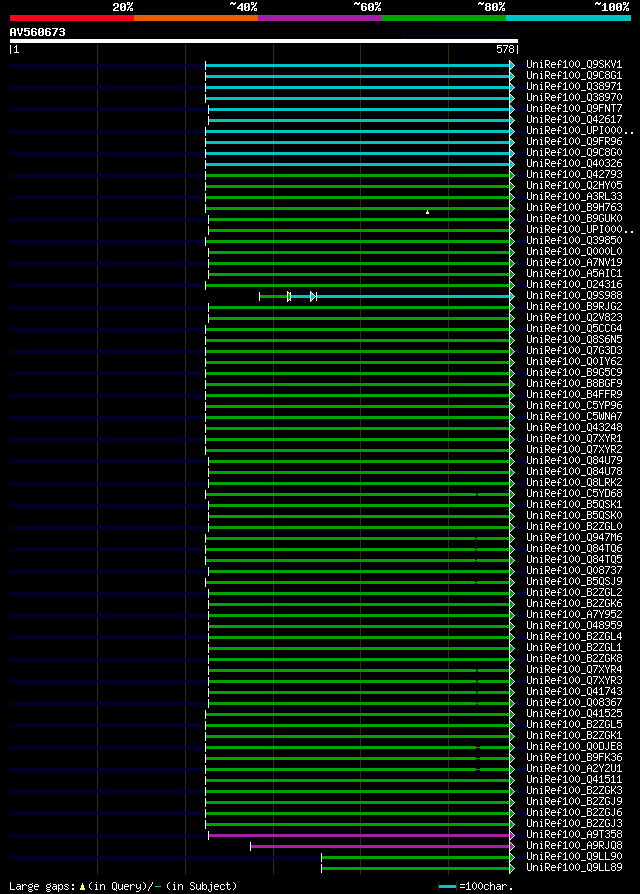The height and width of the screenshot is (894, 640).
Task: Open hit UniRef100_Q42617
Action: [574, 120]
